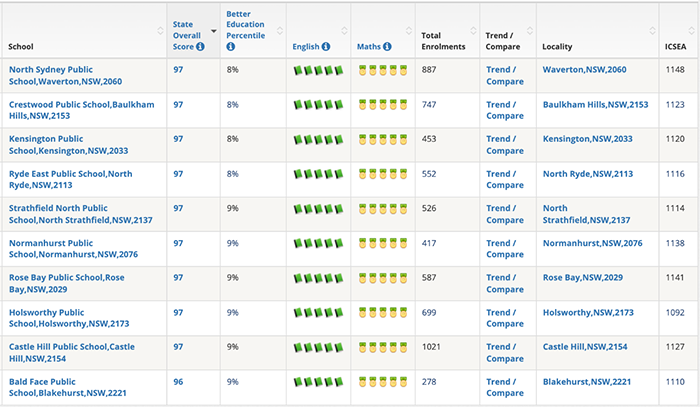700x407 pixels.
Task: Click the Maths column header link
Action: (368, 47)
